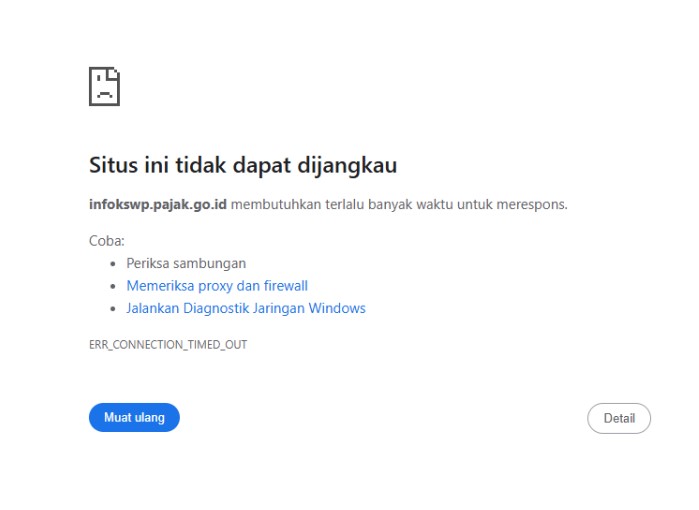The image size is (699, 510).
Task: Click the sad page error icon
Action: (x=104, y=86)
